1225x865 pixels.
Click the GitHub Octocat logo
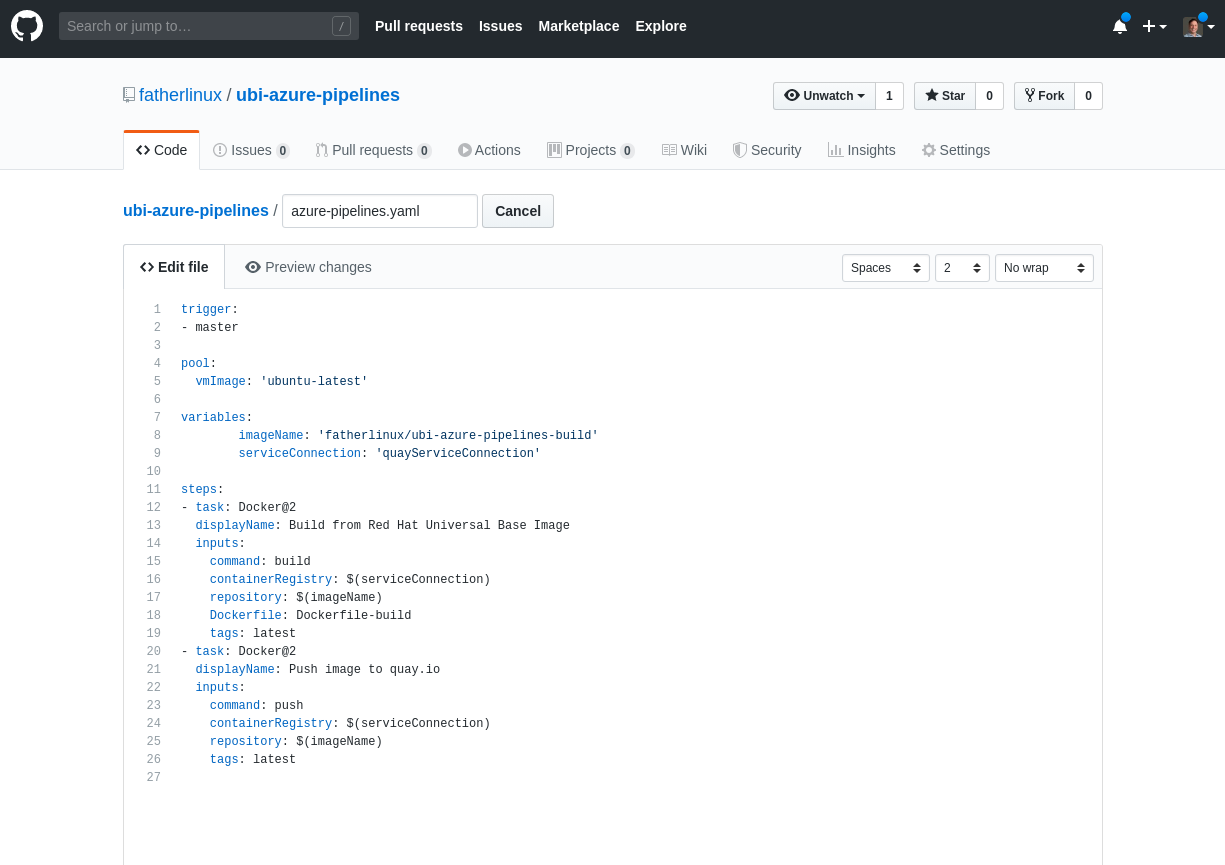point(27,26)
